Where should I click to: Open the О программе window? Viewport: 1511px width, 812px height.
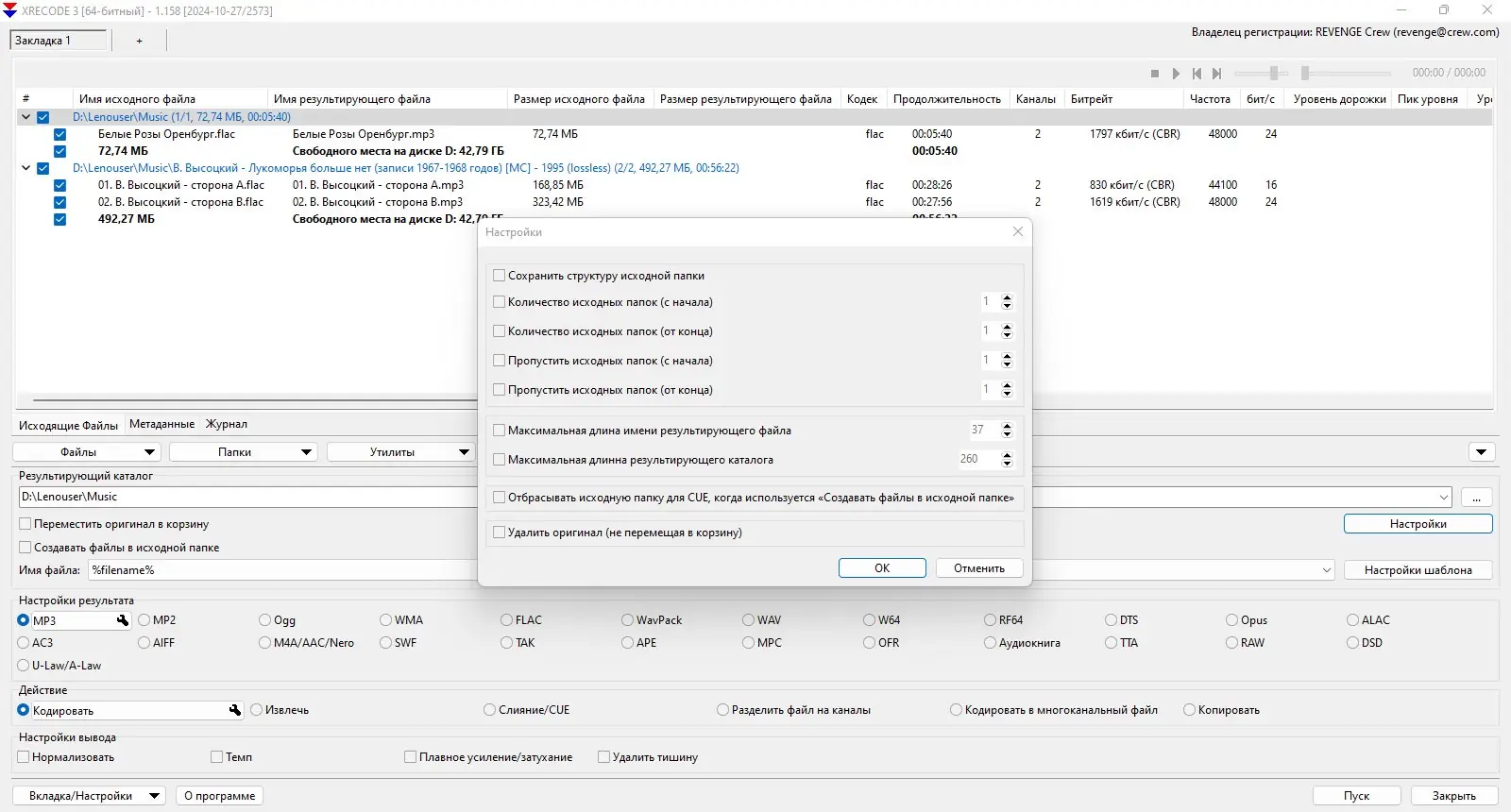tap(220, 796)
